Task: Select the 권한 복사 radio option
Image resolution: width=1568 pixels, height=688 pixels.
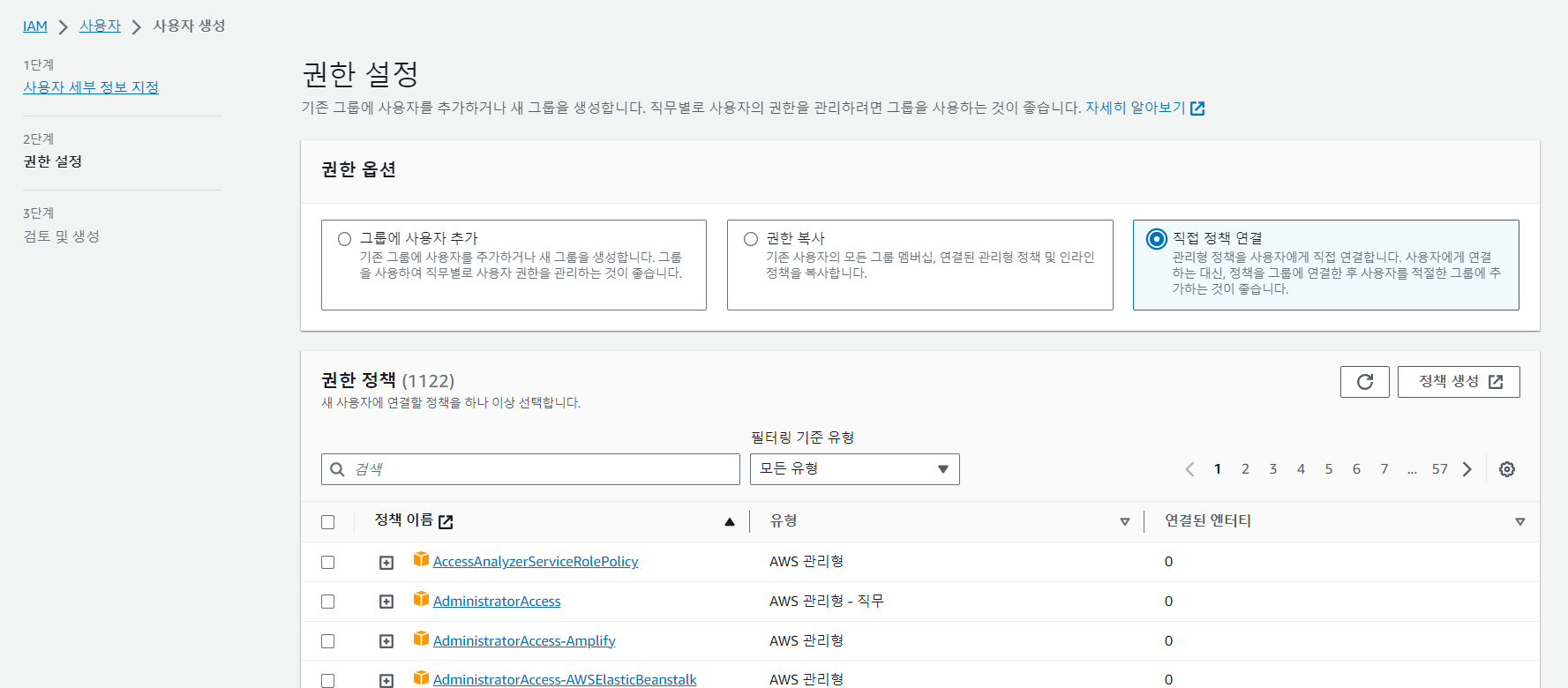Action: [x=751, y=239]
